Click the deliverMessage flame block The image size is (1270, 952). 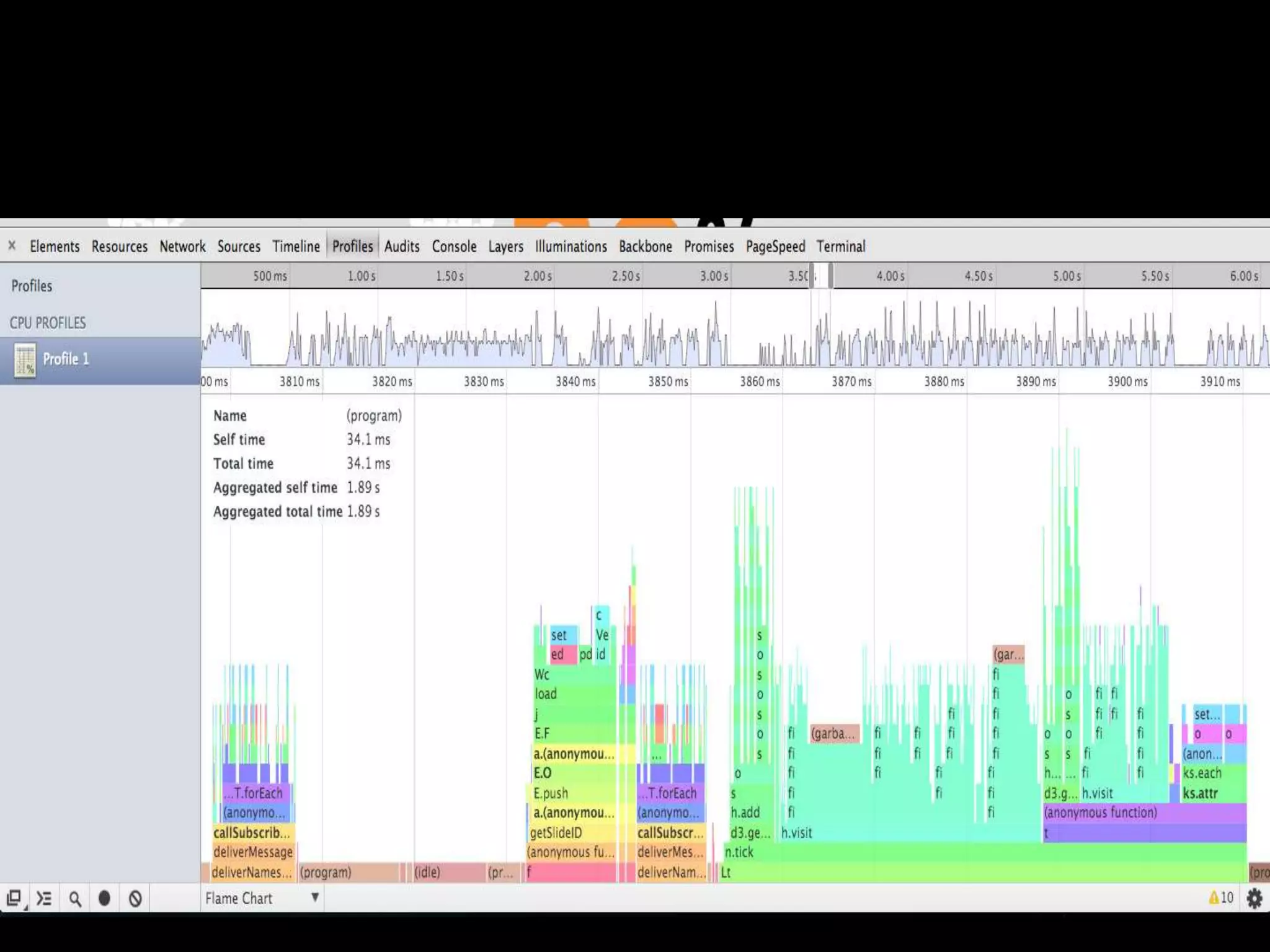pos(253,852)
